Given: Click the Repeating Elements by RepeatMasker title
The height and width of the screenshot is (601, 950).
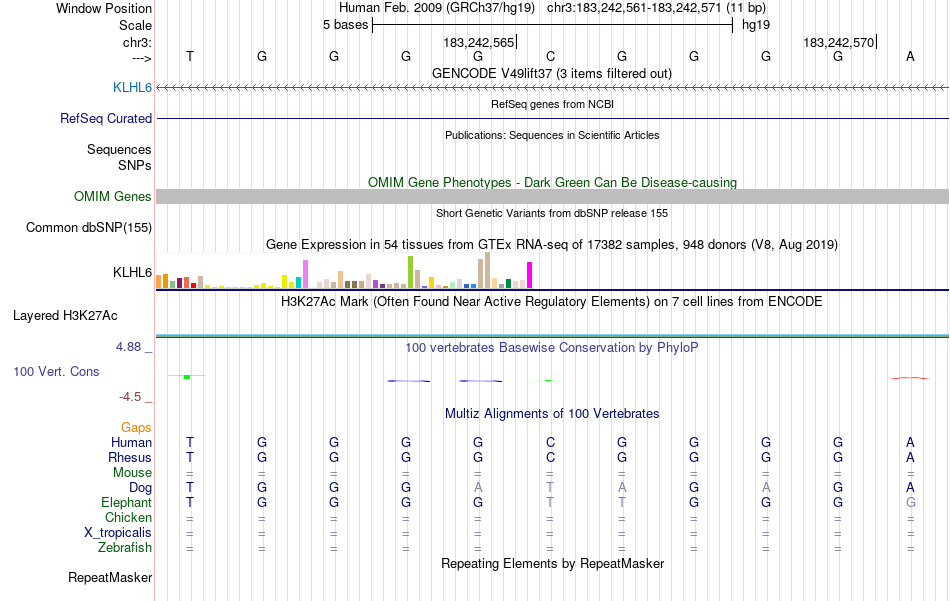Looking at the screenshot, I should (553, 563).
